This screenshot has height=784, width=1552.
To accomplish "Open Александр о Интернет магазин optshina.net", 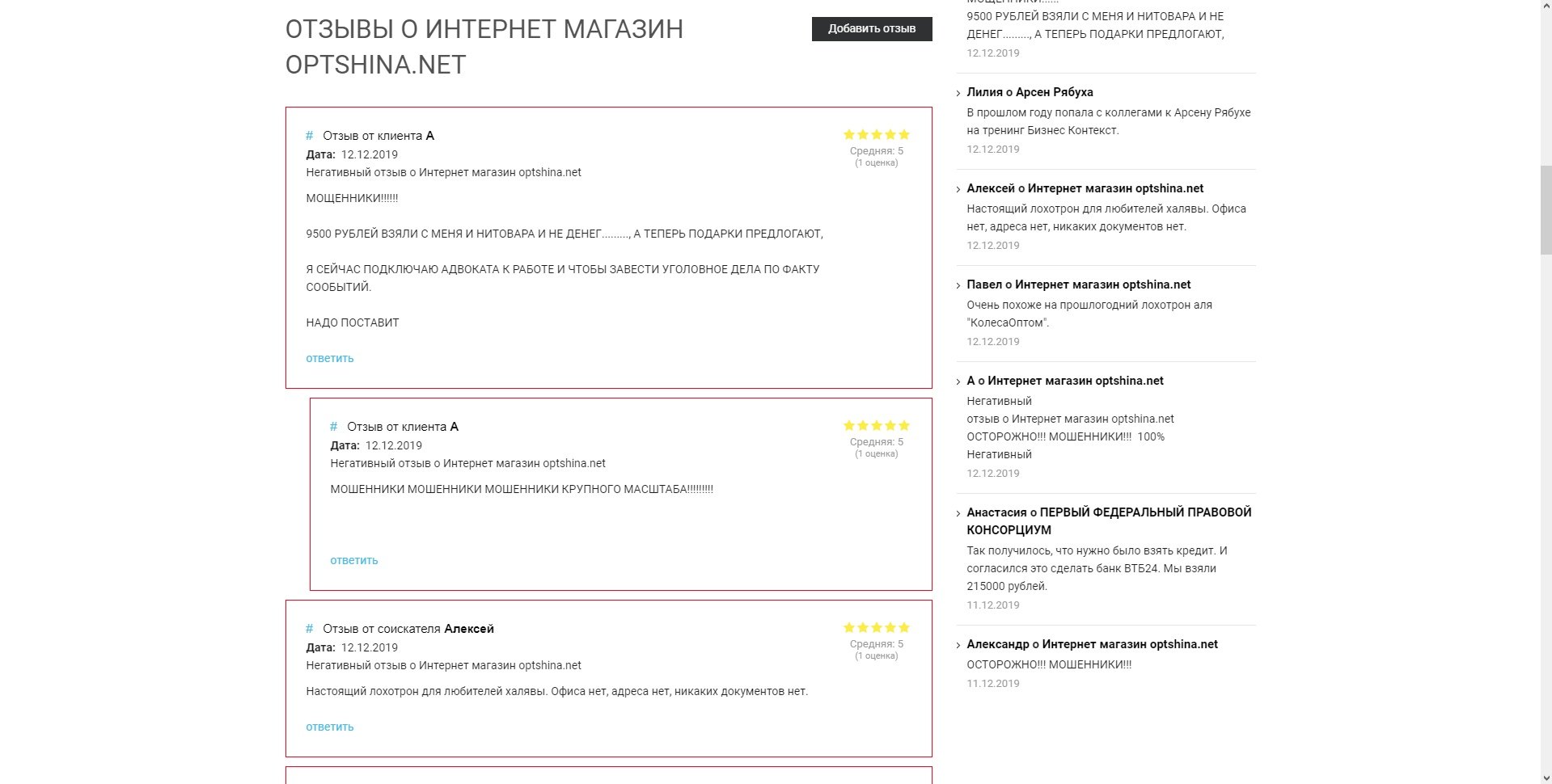I will click(1092, 644).
